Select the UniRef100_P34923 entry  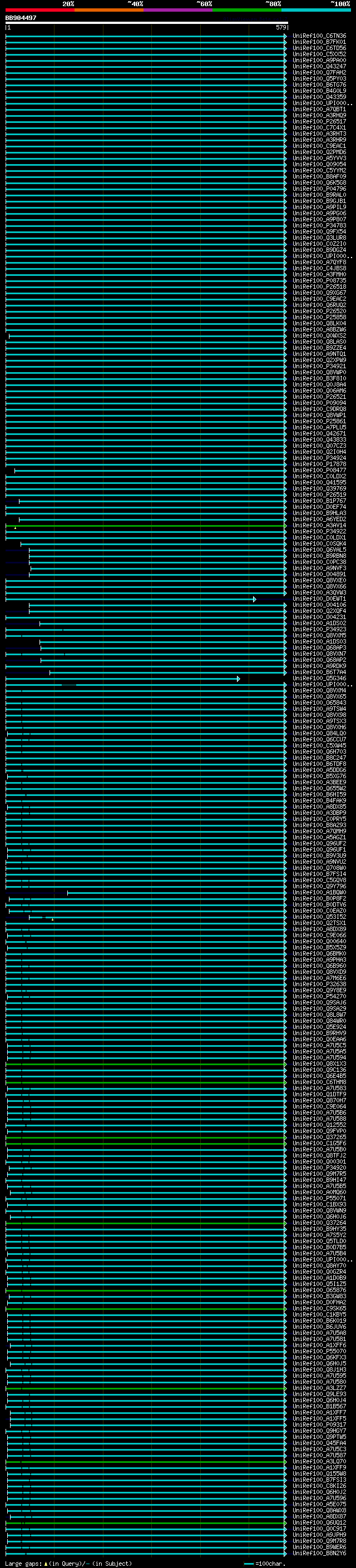(319, 630)
